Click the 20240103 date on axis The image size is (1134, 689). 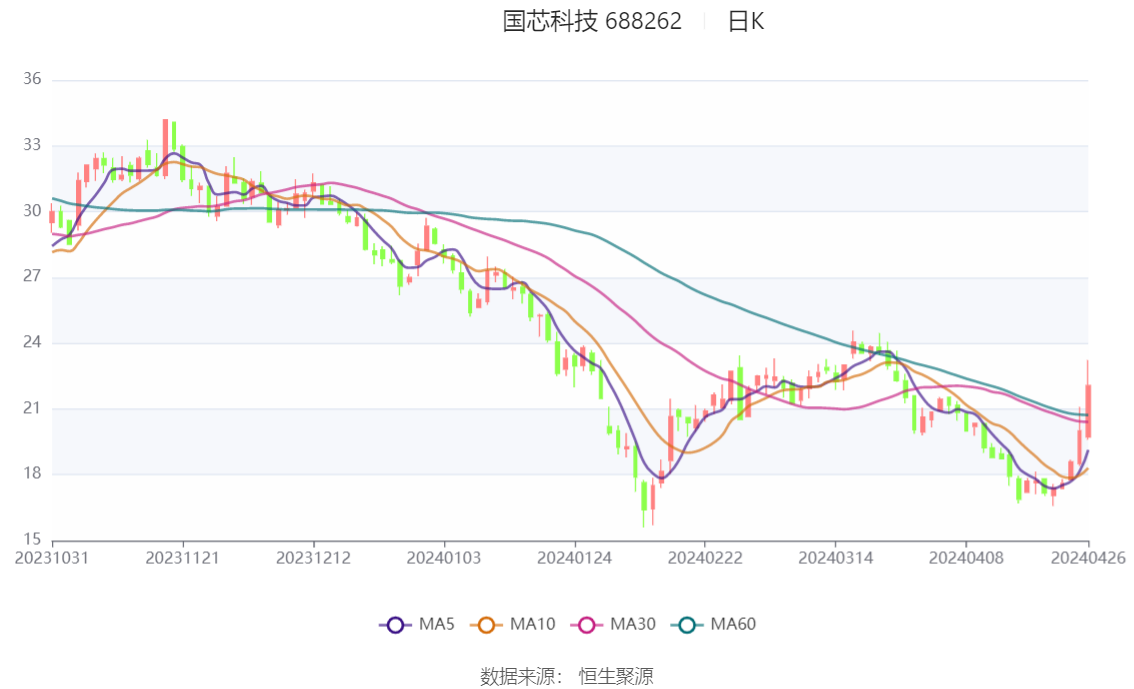point(443,558)
